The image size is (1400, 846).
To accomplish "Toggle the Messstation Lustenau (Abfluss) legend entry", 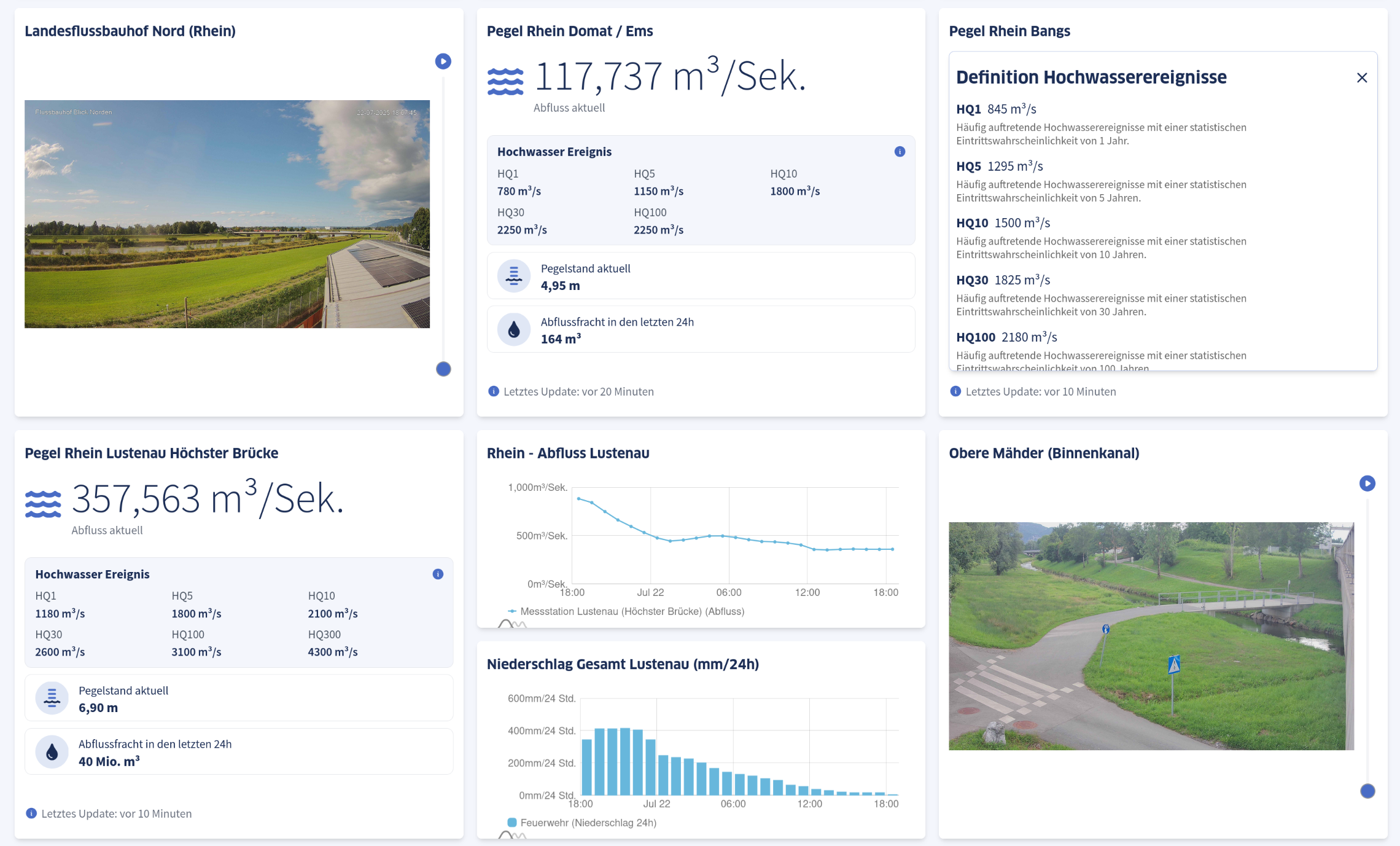I will click(632, 611).
